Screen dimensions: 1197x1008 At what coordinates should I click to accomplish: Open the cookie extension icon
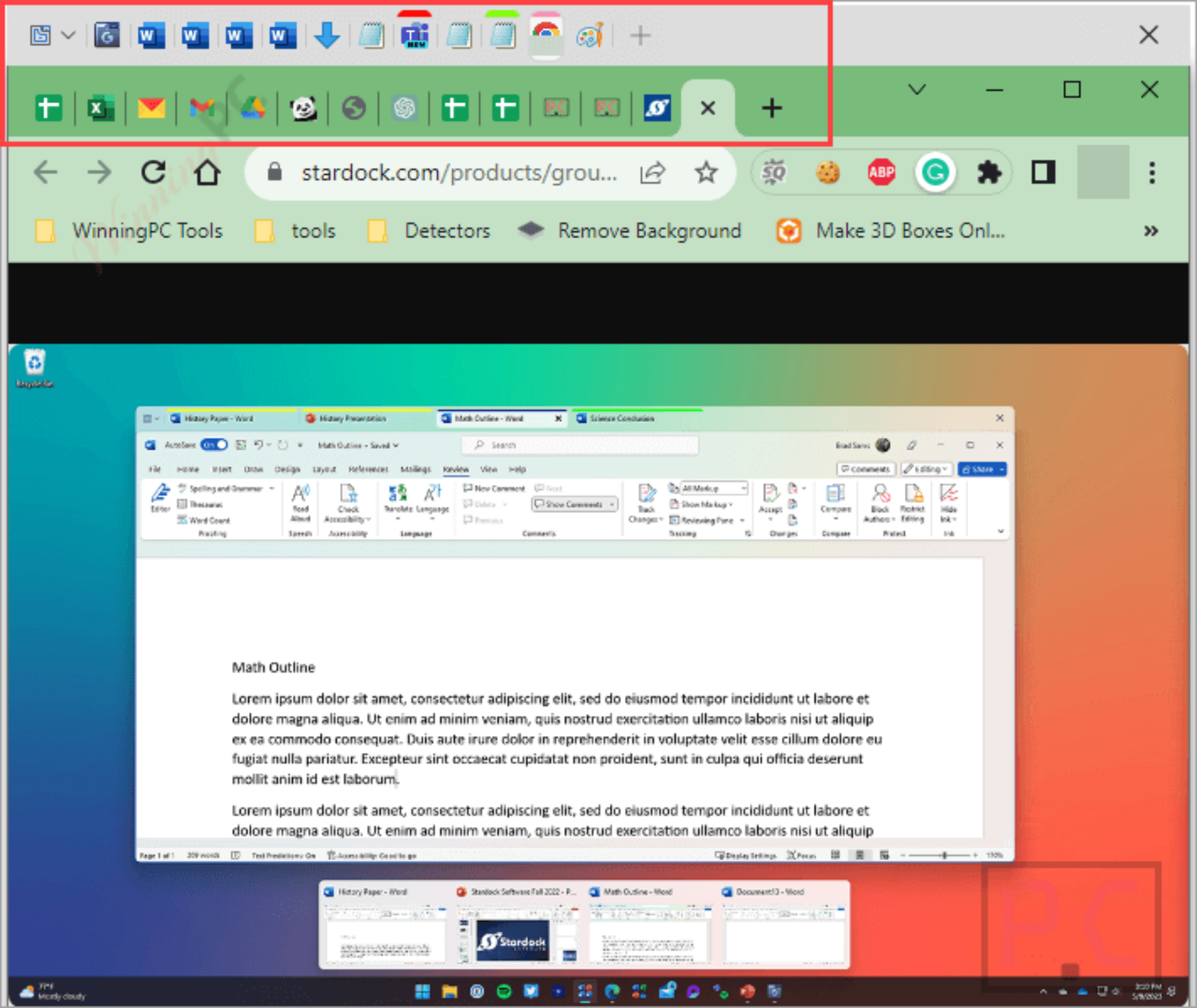point(828,172)
